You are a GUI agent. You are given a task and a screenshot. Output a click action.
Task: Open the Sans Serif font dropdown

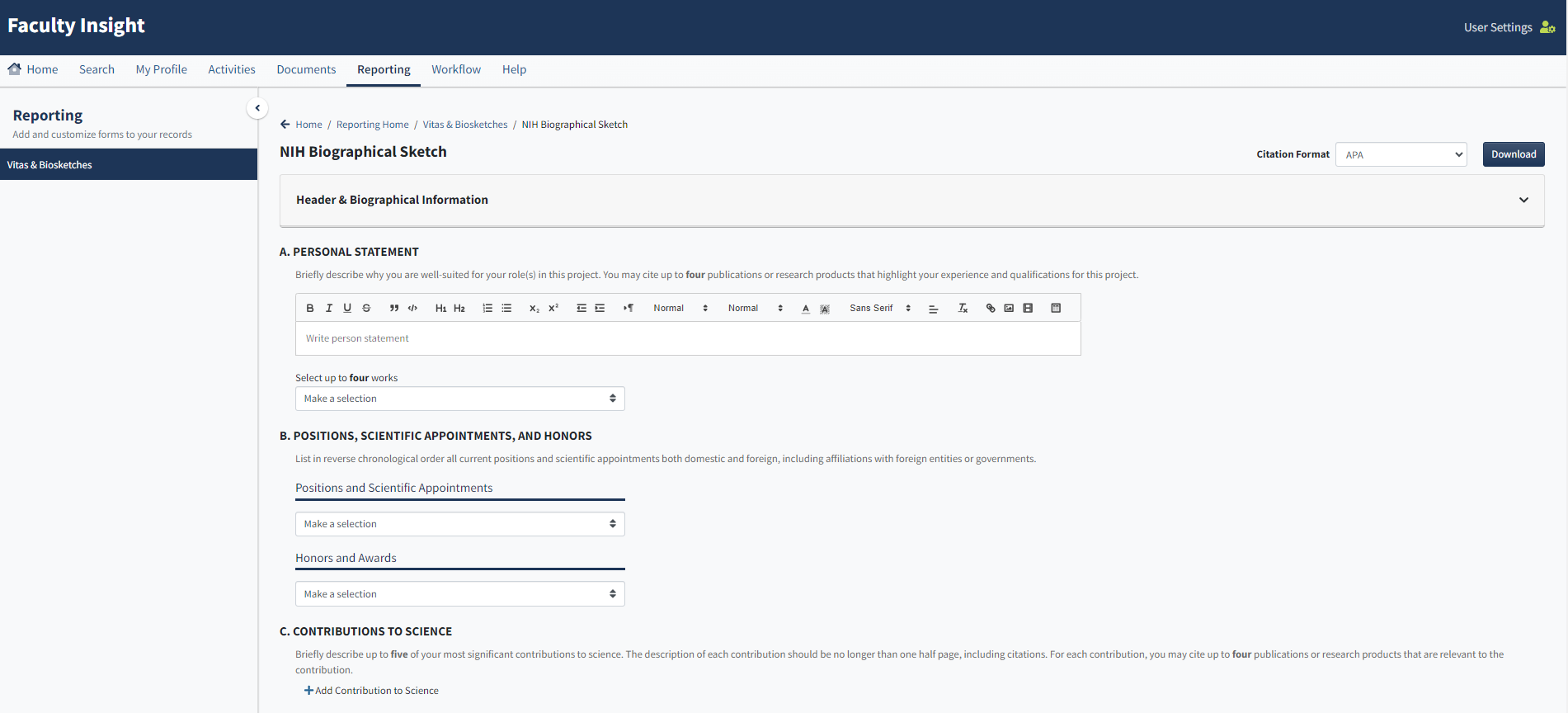(880, 308)
